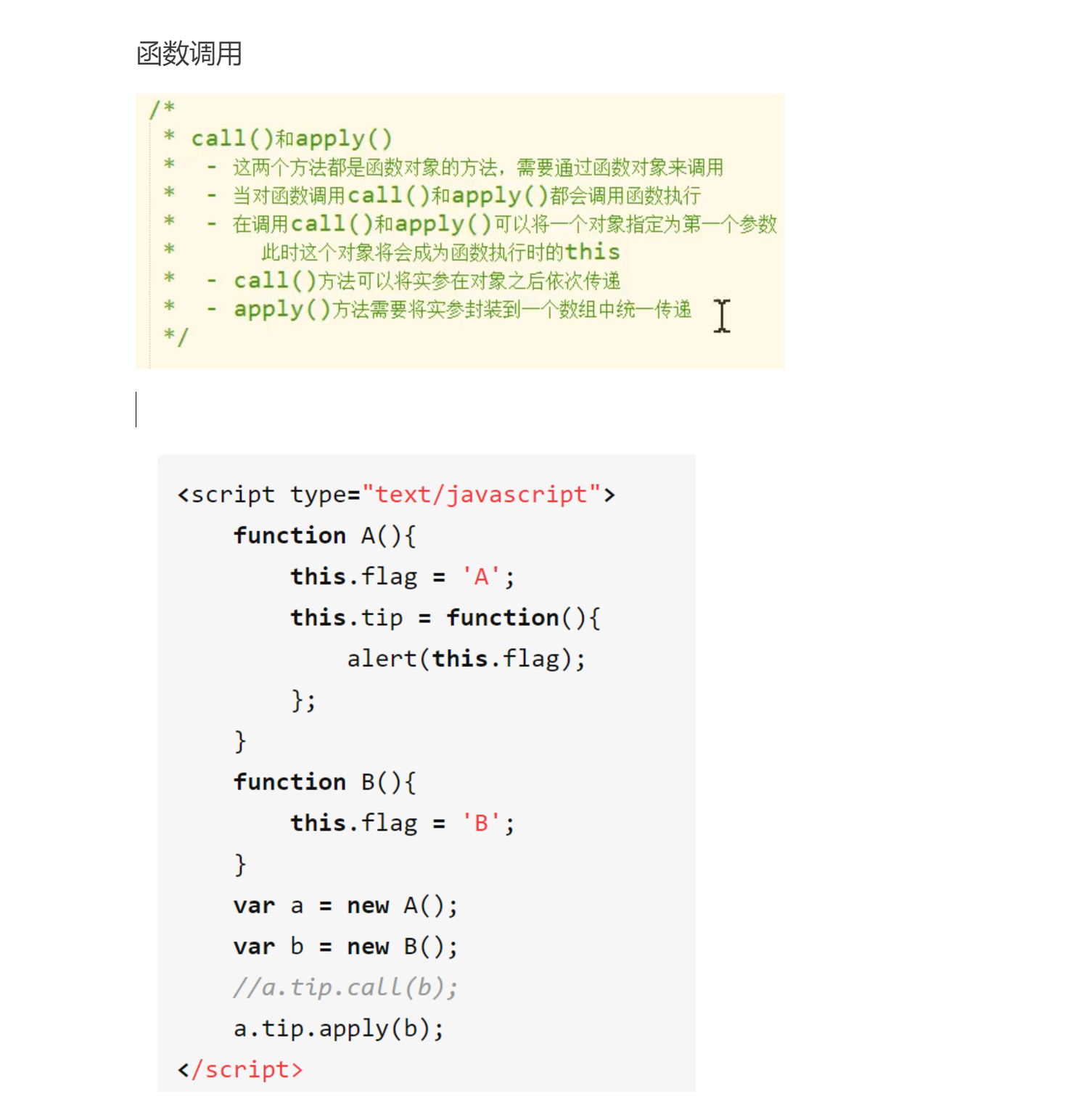This screenshot has width=1065, height=1120.
Task: Click the a.tip.apply(b); statement
Action: pos(338,1029)
